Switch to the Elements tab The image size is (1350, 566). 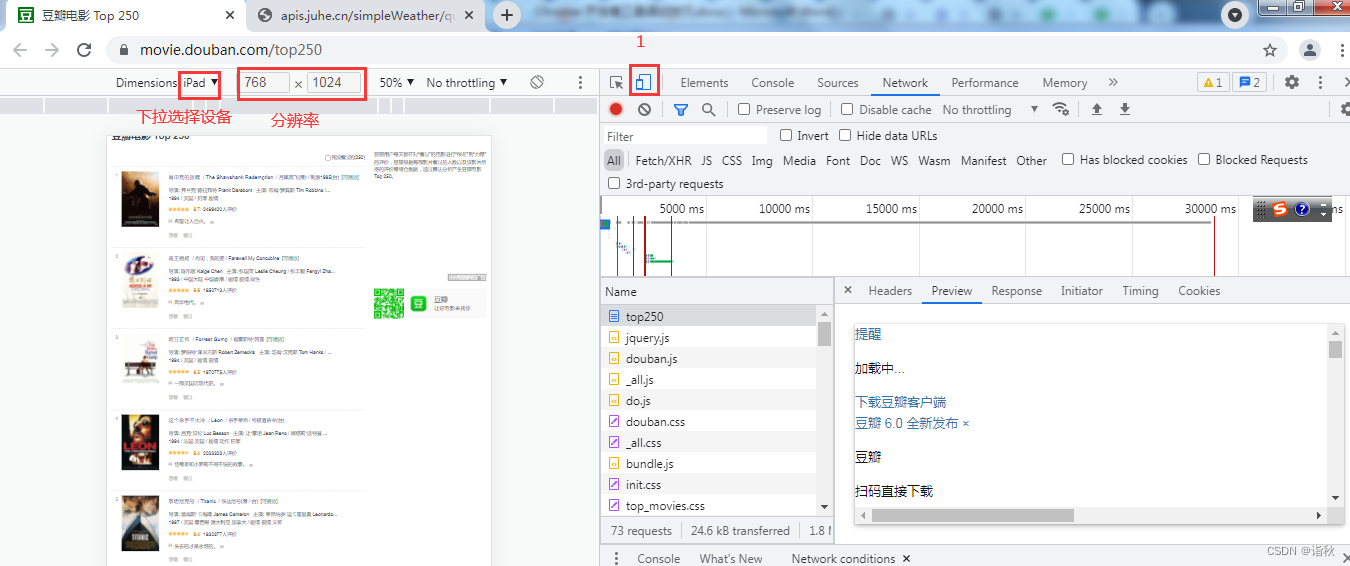pos(704,83)
